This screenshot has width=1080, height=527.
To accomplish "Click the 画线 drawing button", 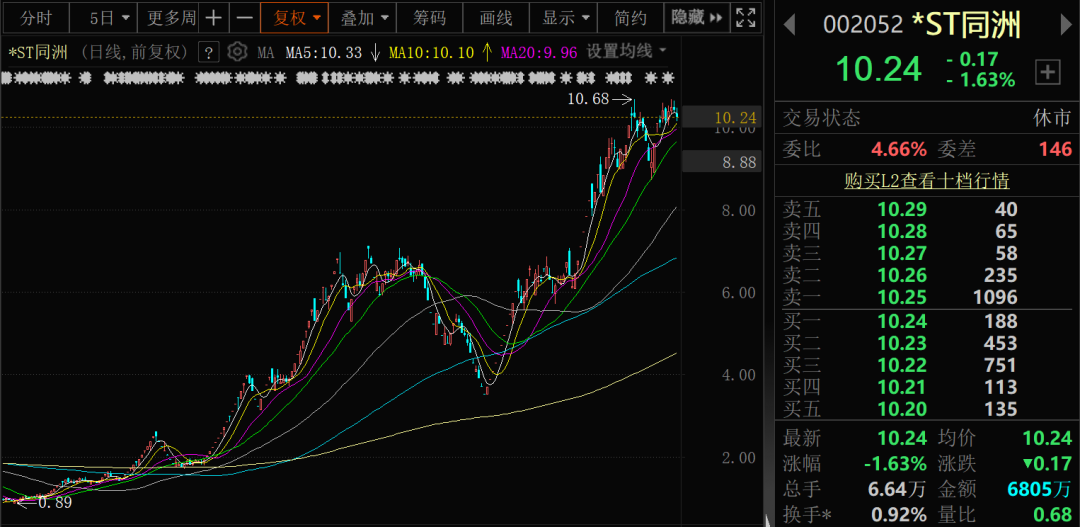I will pyautogui.click(x=496, y=18).
